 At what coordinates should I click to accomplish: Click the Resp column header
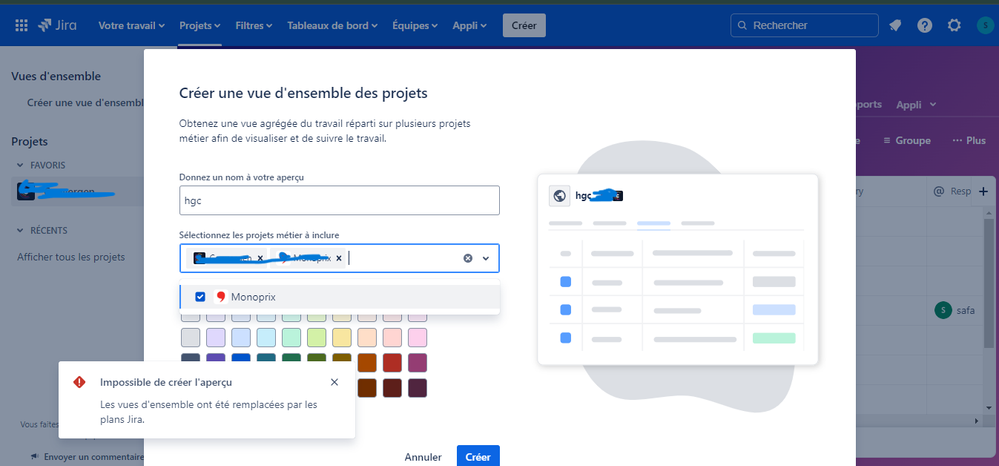click(x=951, y=191)
